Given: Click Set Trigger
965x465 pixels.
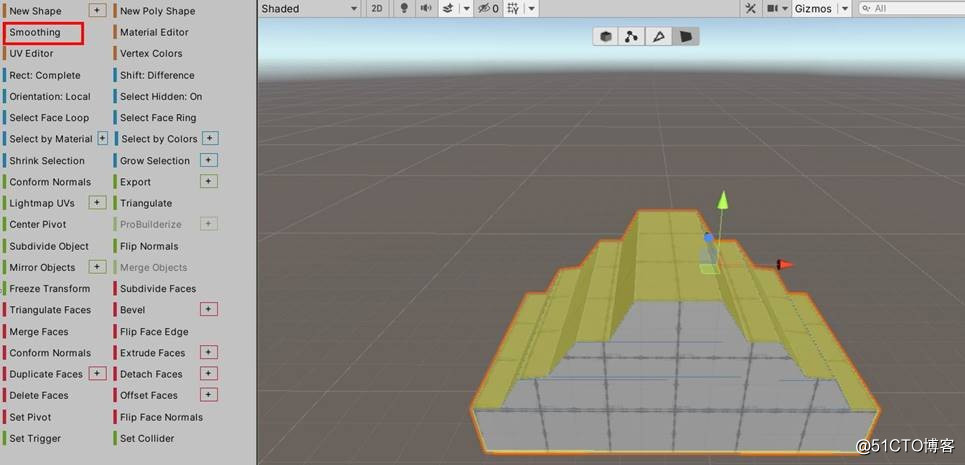Looking at the screenshot, I should pos(34,438).
